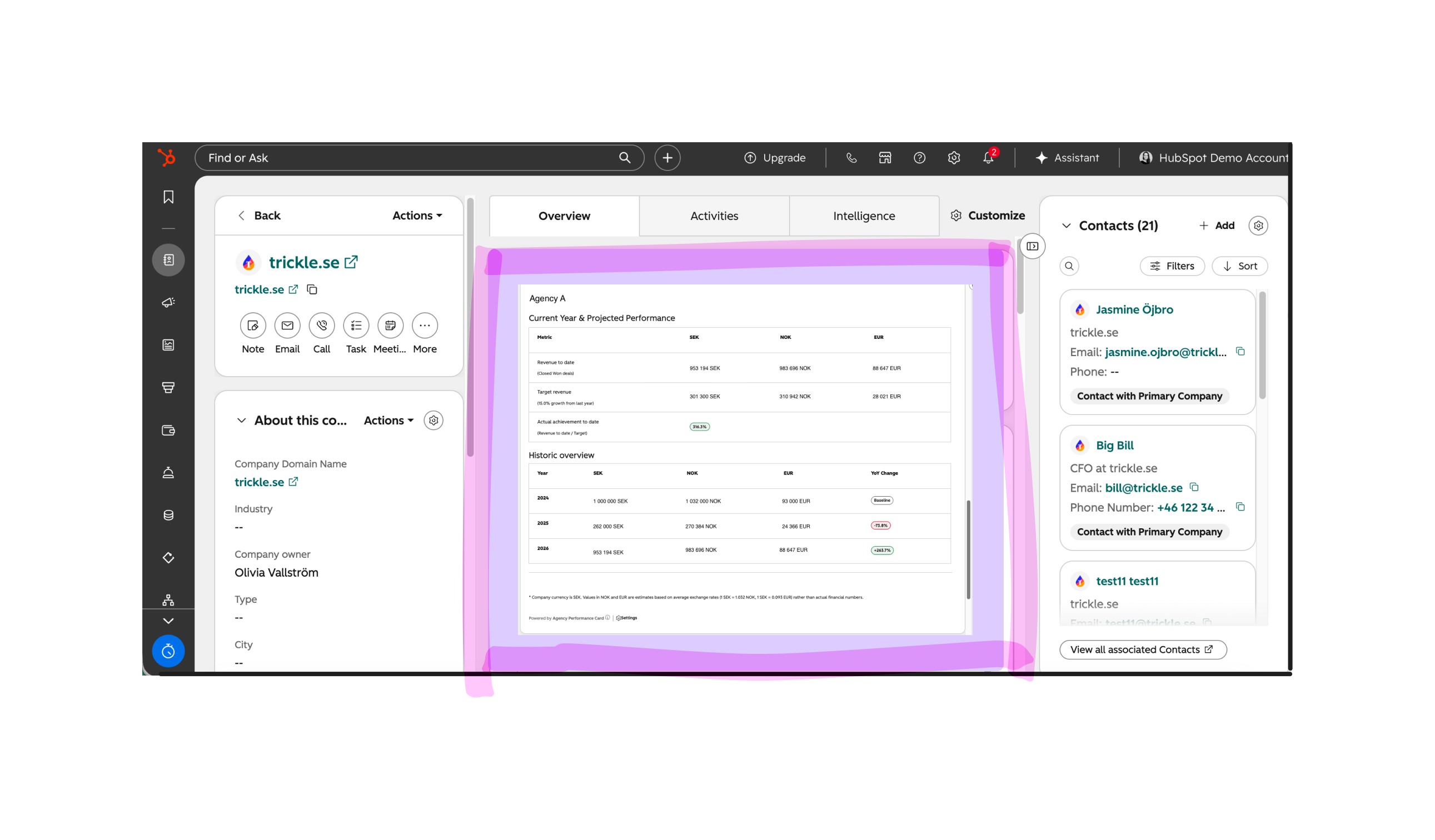This screenshot has height=840, width=1435.
Task: Click bill@trickle.se email link
Action: tap(1143, 488)
